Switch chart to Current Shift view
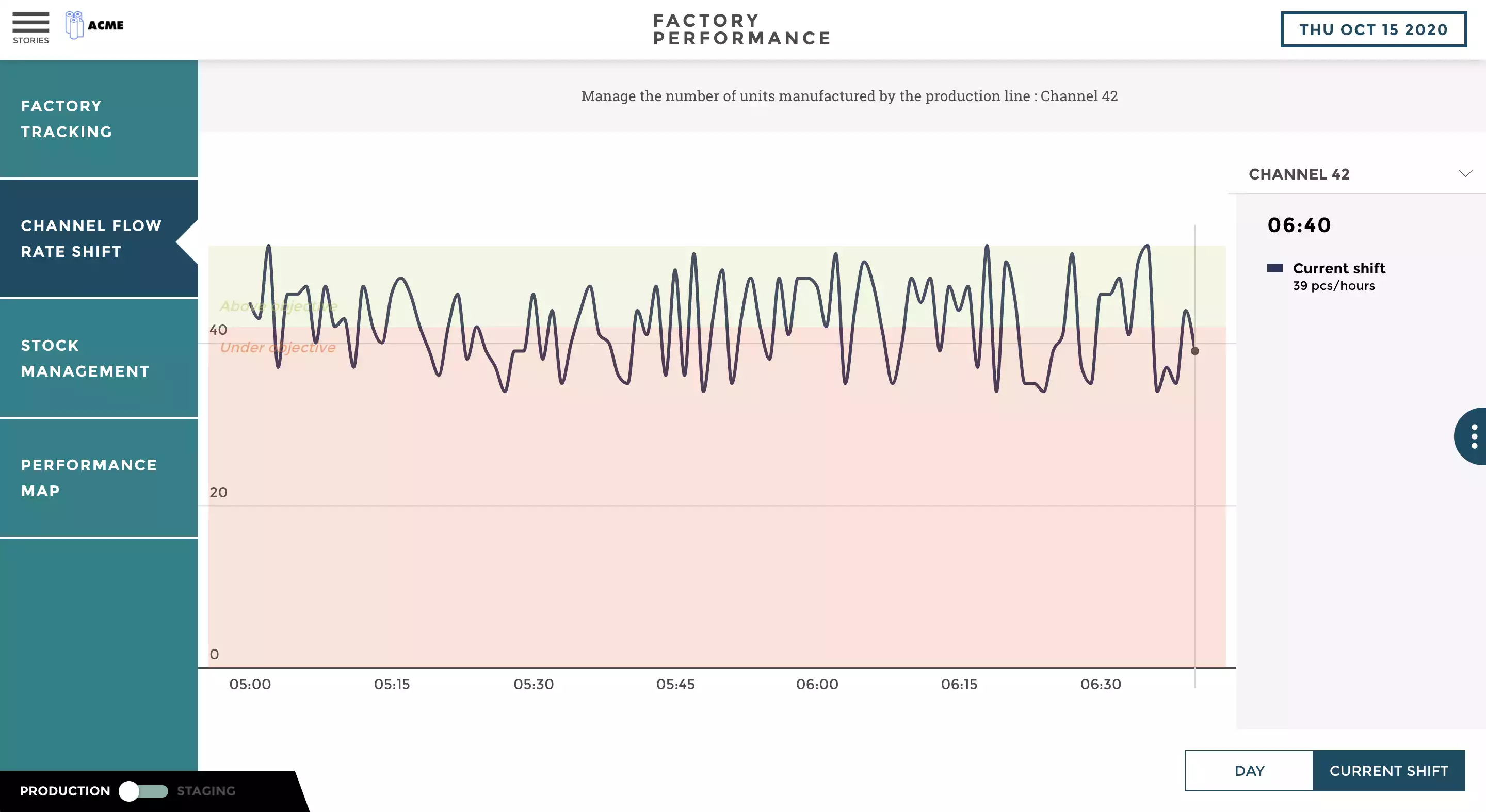Image resolution: width=1486 pixels, height=812 pixels. coord(1388,771)
